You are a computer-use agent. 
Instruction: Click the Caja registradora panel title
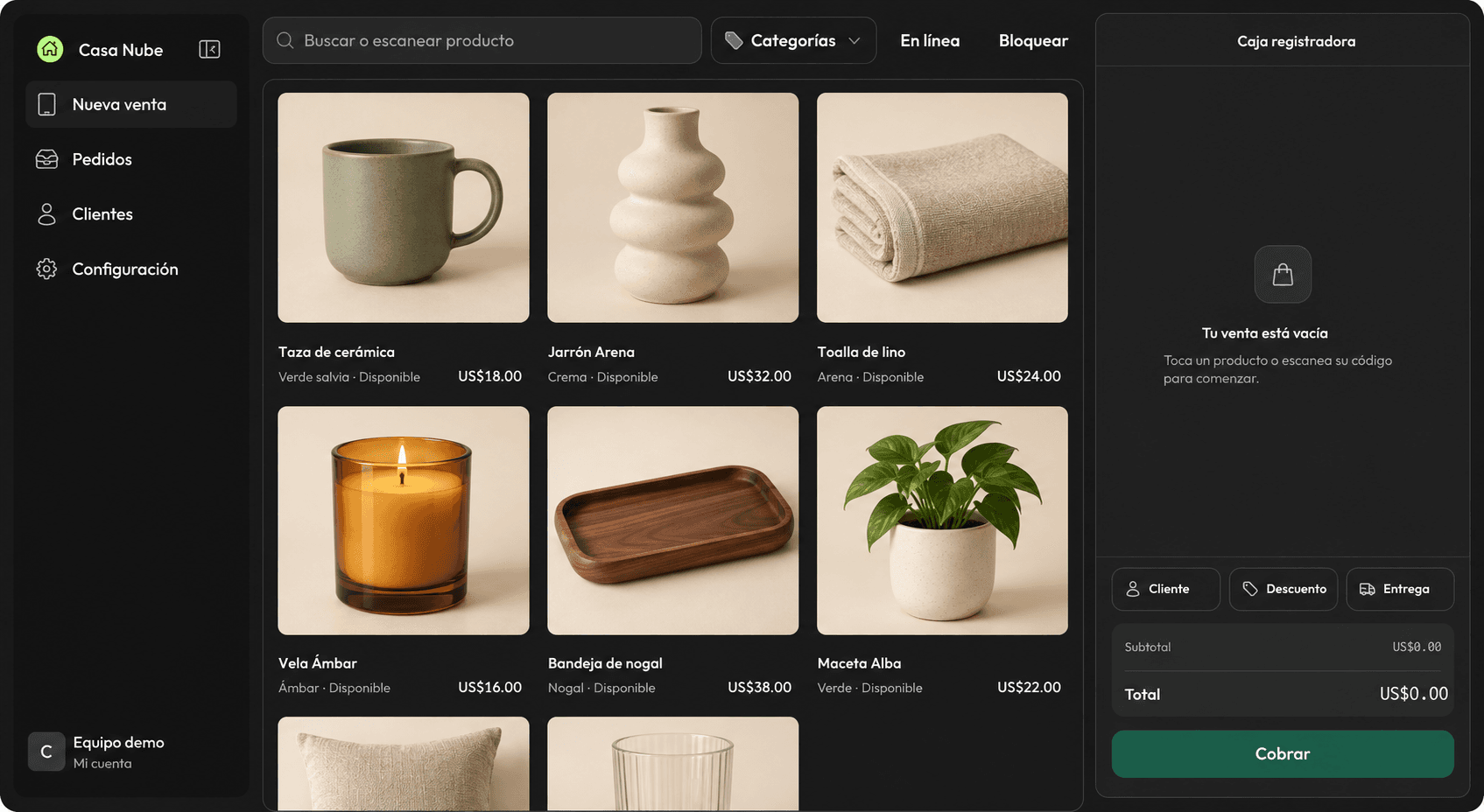1296,41
